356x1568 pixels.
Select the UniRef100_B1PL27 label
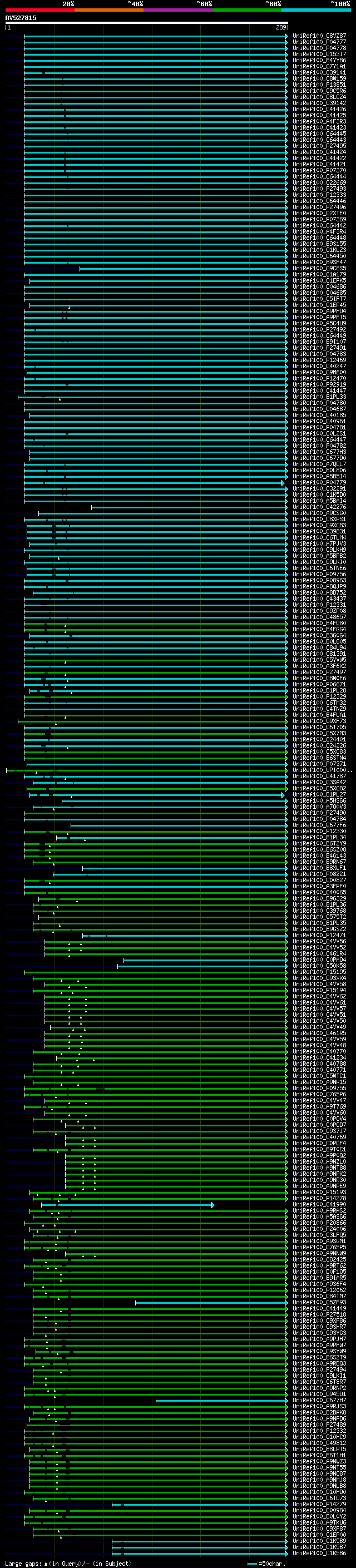coord(319,794)
